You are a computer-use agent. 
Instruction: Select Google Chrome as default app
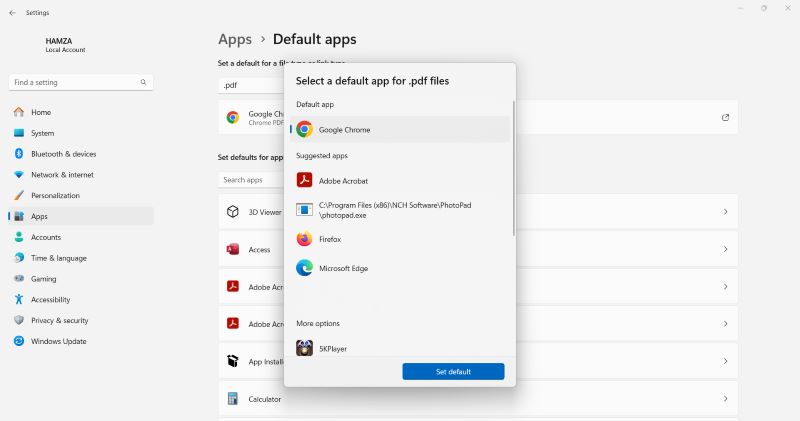tap(400, 130)
